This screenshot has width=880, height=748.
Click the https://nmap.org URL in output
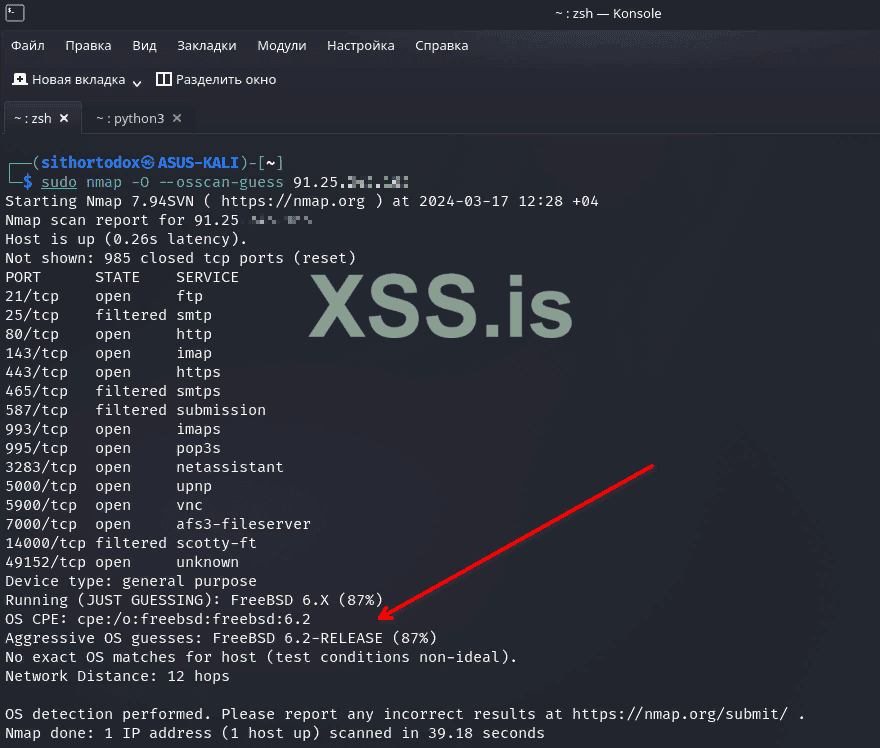(x=292, y=201)
